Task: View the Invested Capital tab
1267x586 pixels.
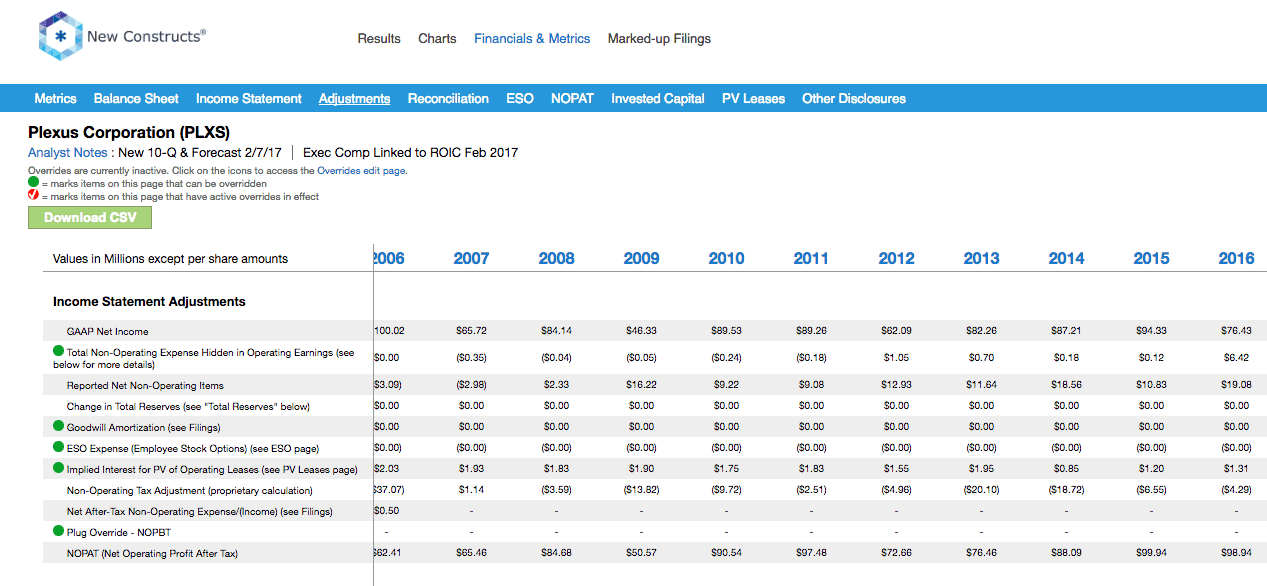Action: click(658, 98)
